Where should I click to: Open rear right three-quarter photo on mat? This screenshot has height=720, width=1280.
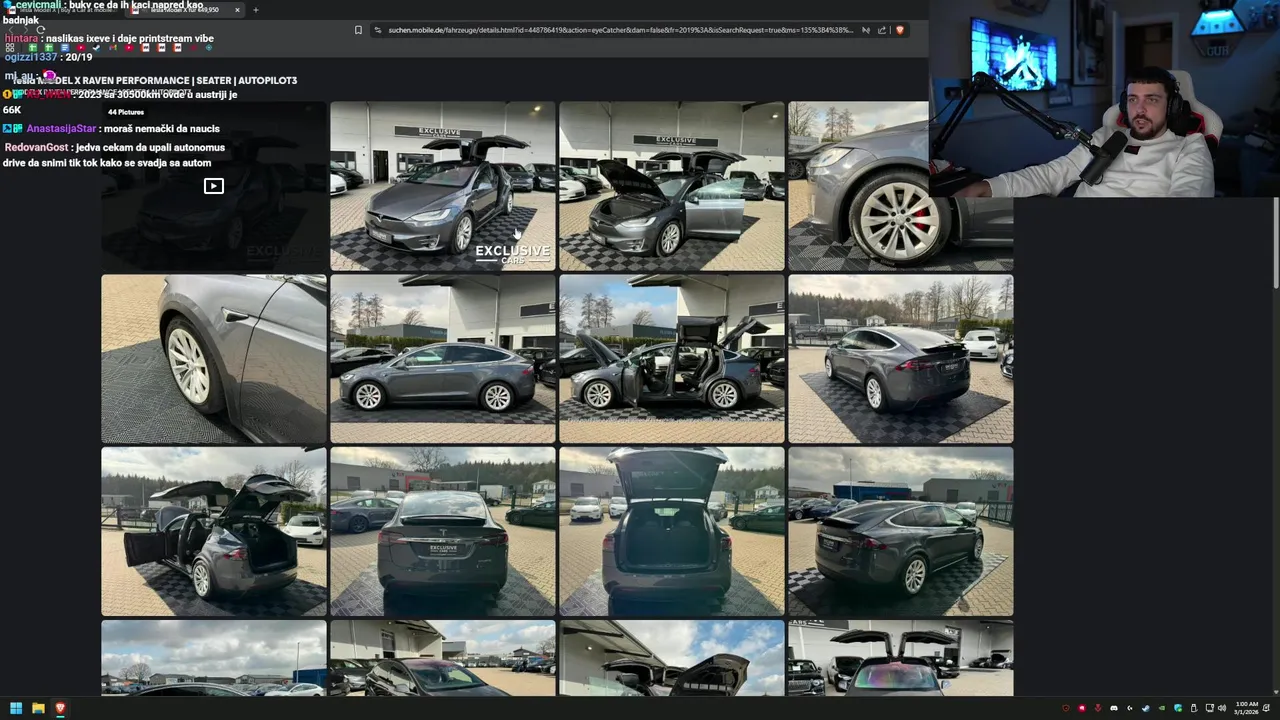pos(900,531)
